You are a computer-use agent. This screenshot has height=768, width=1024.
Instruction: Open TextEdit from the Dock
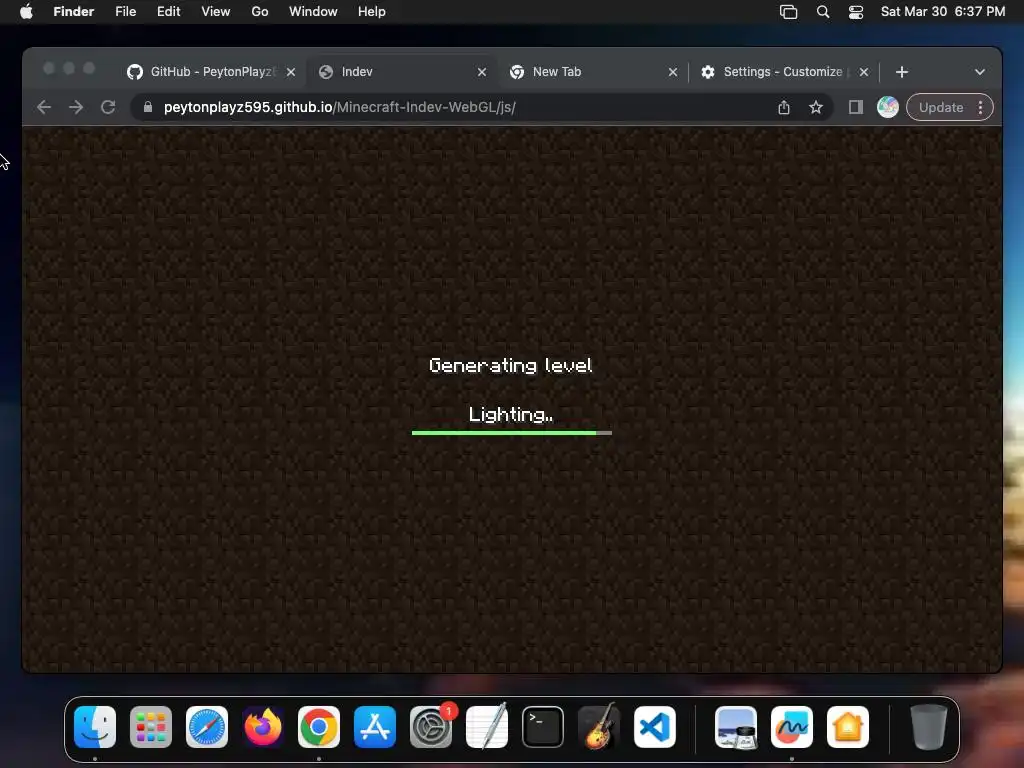(487, 727)
